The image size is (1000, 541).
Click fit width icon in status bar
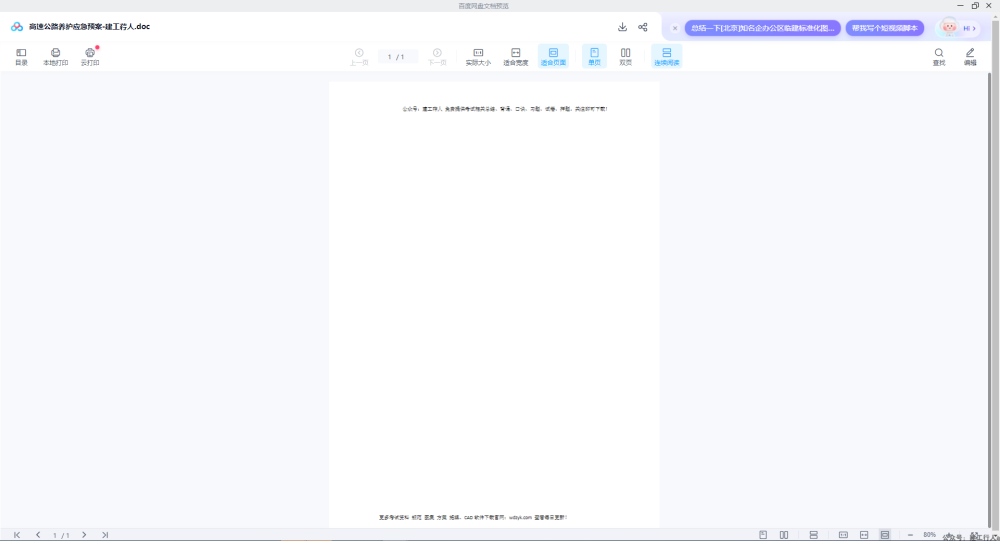[864, 535]
